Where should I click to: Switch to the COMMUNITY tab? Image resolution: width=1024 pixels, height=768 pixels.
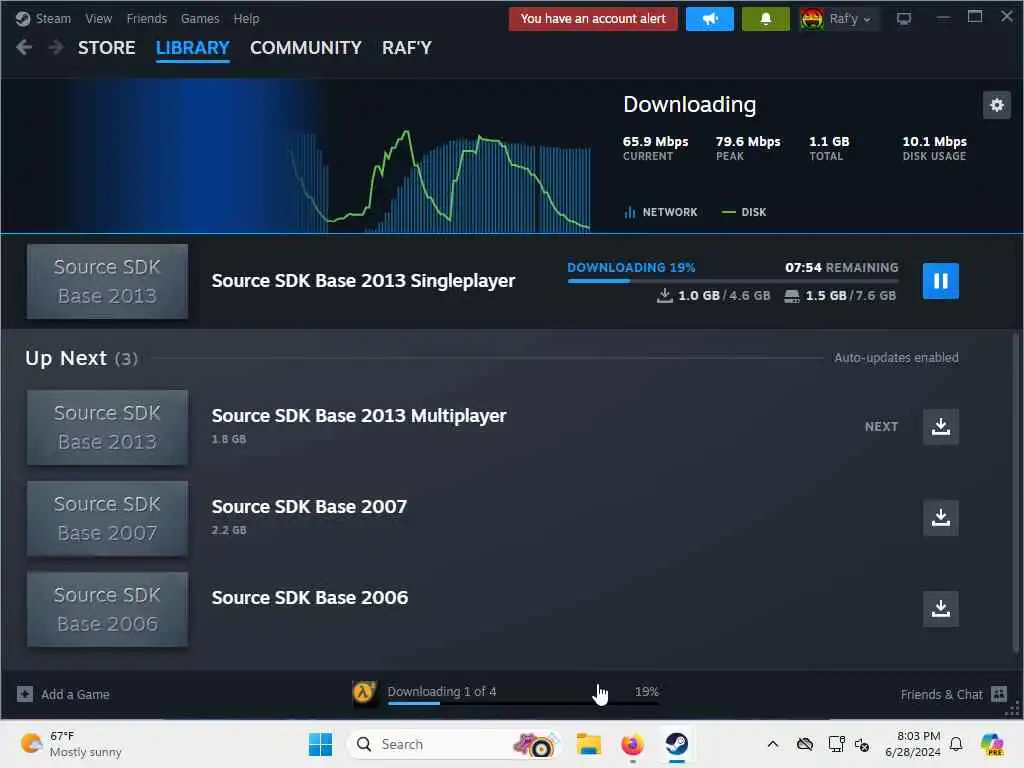point(306,48)
